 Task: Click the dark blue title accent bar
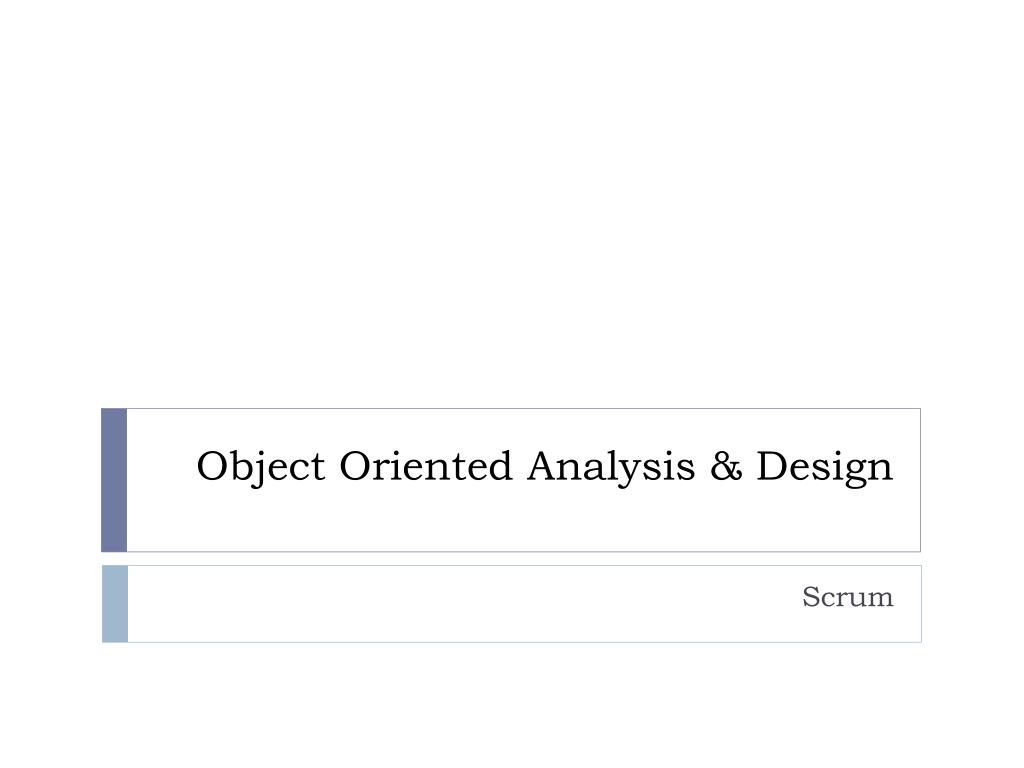coord(114,480)
